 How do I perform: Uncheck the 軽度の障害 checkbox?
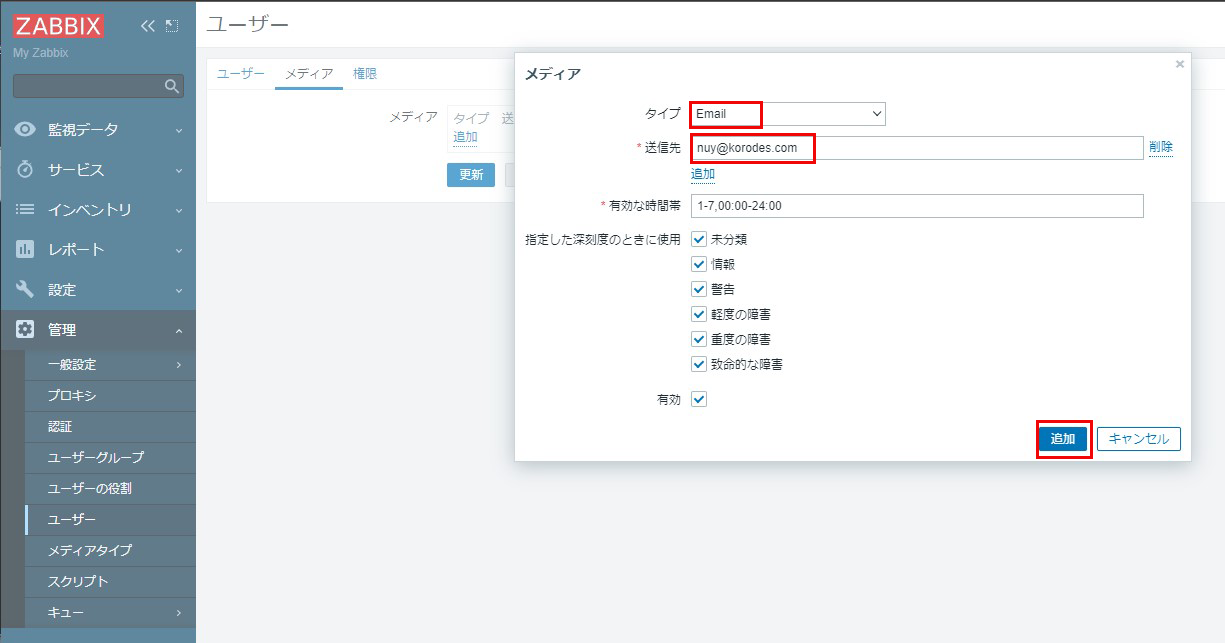699,315
